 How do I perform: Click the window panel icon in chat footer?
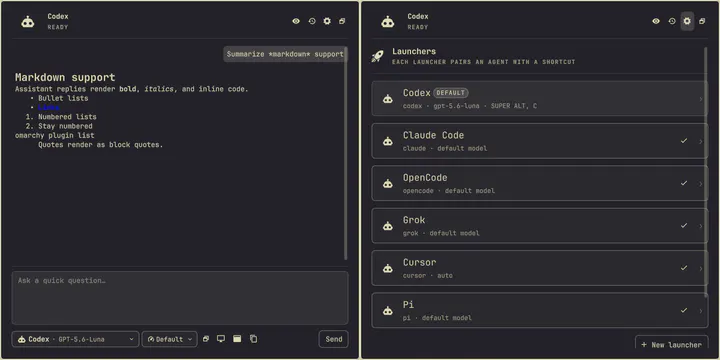(x=237, y=339)
